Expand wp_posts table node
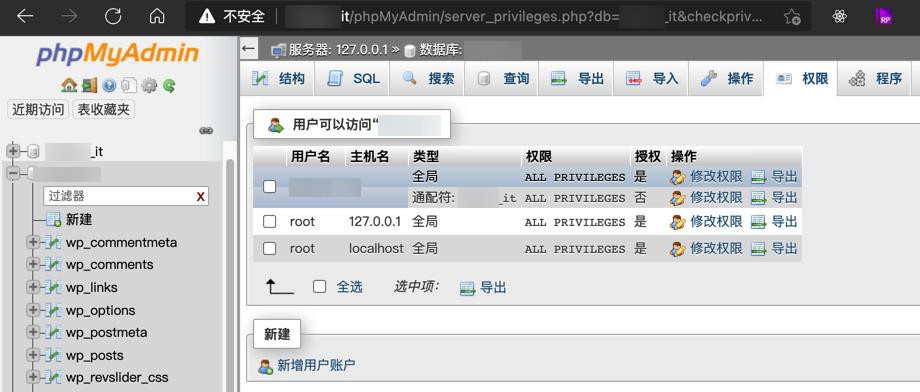The width and height of the screenshot is (920, 392). point(33,356)
